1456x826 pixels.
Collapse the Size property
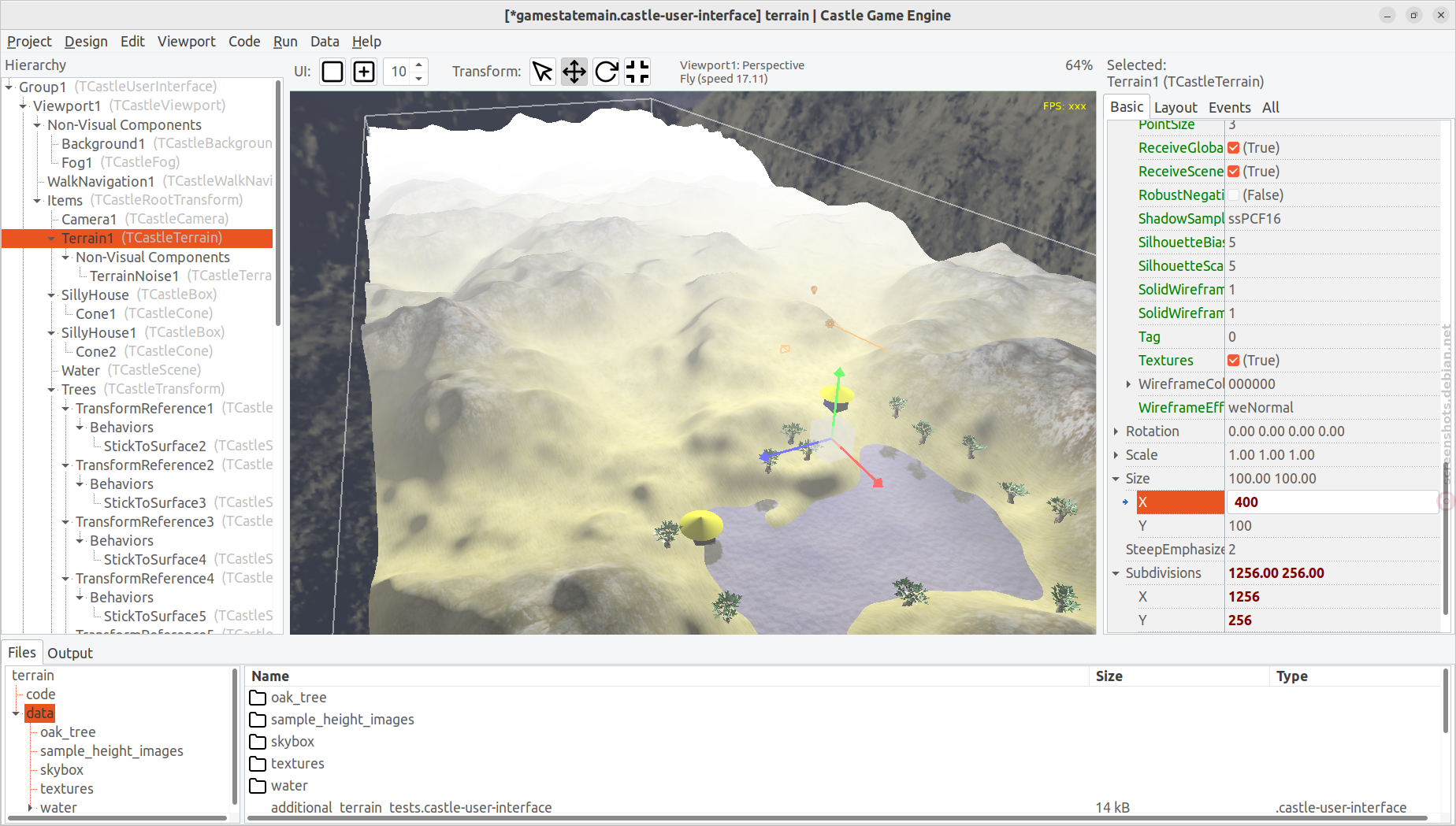(x=1116, y=479)
